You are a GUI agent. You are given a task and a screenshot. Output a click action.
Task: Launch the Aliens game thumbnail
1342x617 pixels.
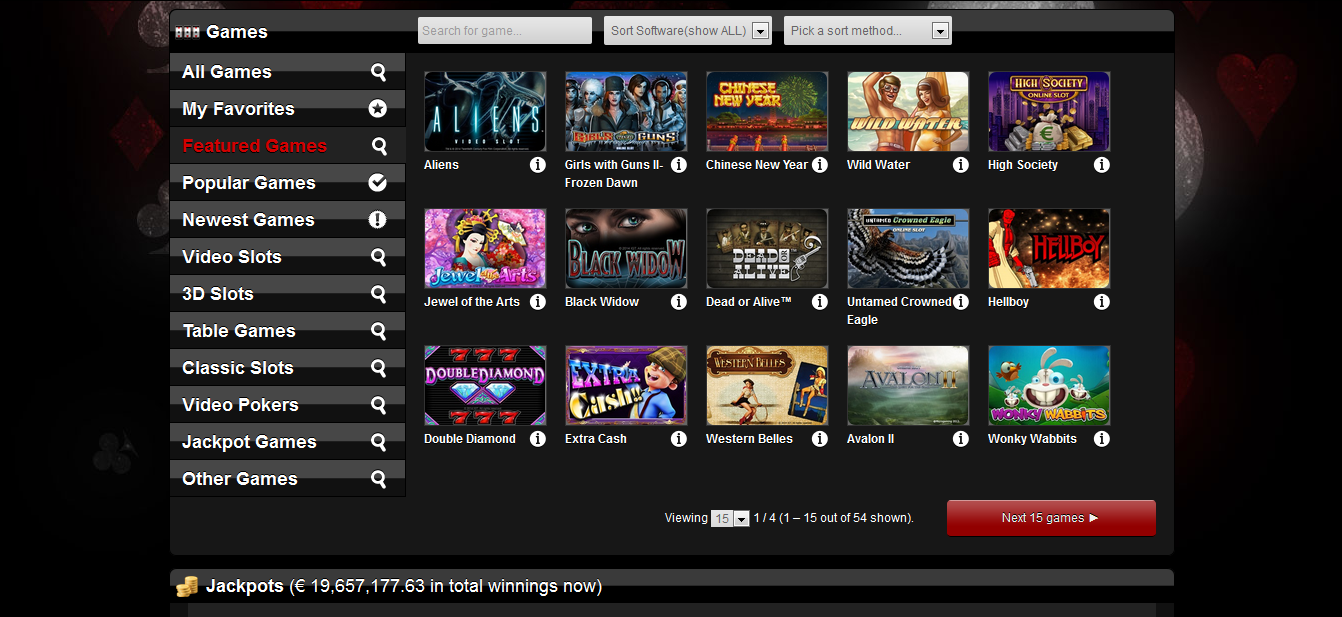click(x=485, y=111)
